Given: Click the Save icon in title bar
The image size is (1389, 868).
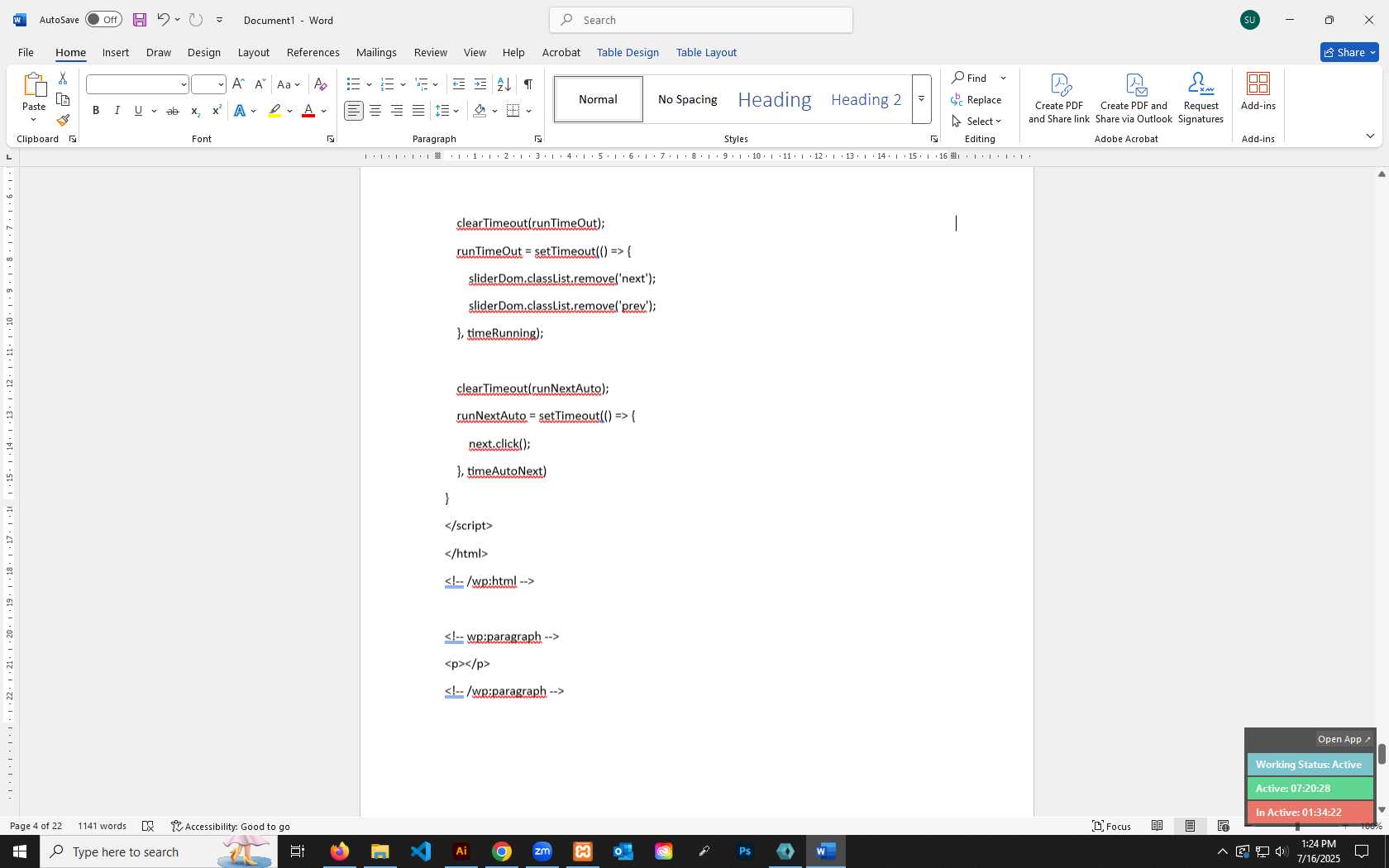Looking at the screenshot, I should (139, 20).
